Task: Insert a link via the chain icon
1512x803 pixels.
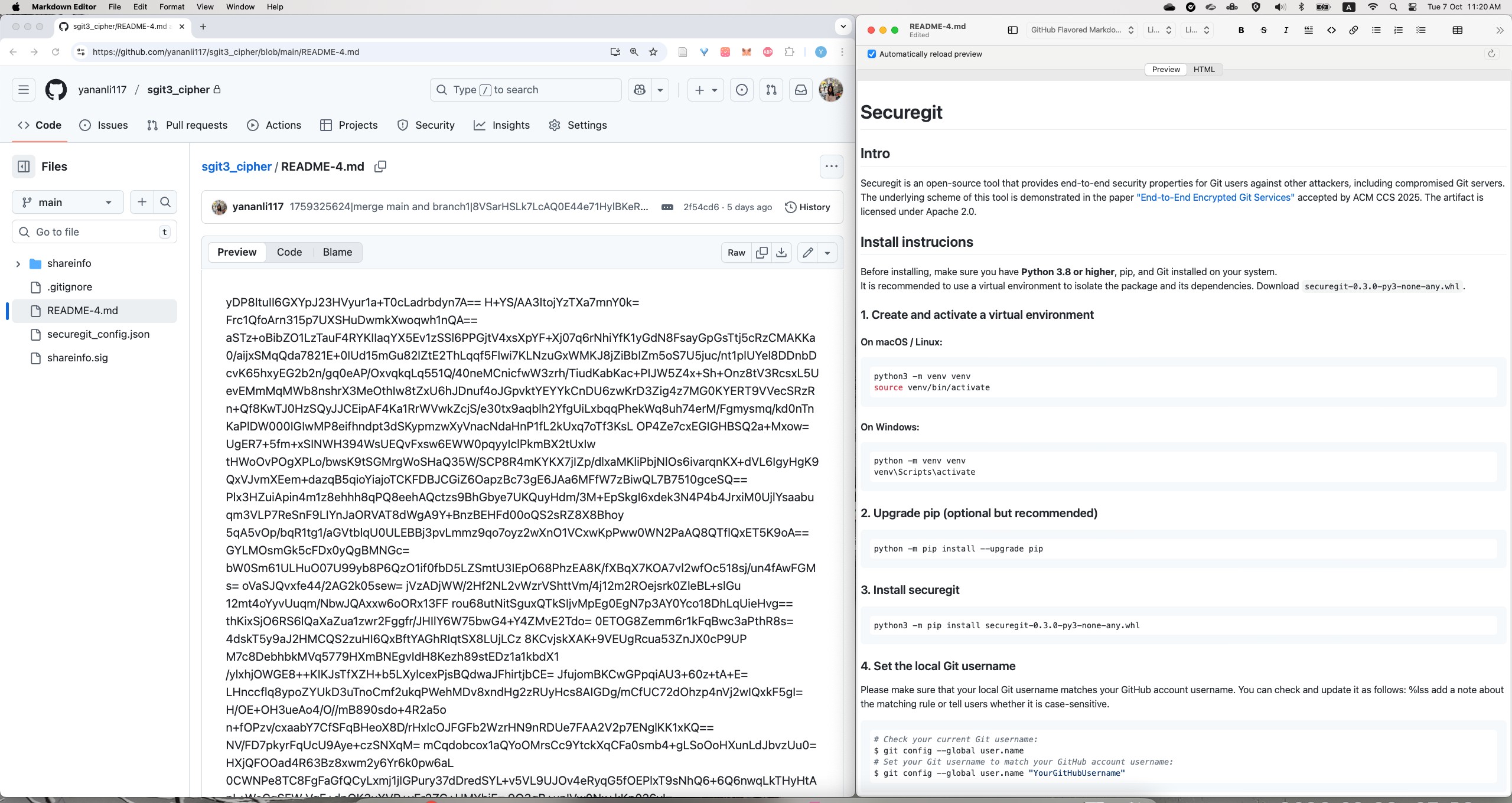Action: [1353, 30]
